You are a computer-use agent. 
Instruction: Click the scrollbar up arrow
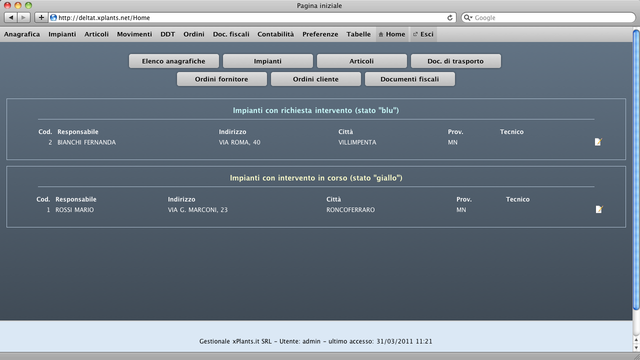pos(636,340)
